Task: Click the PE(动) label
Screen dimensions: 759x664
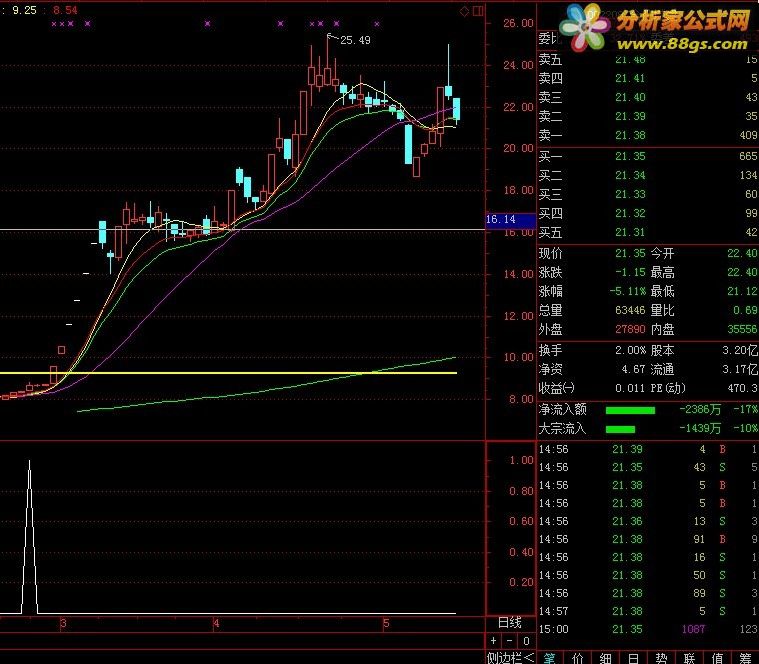Action: click(x=668, y=388)
